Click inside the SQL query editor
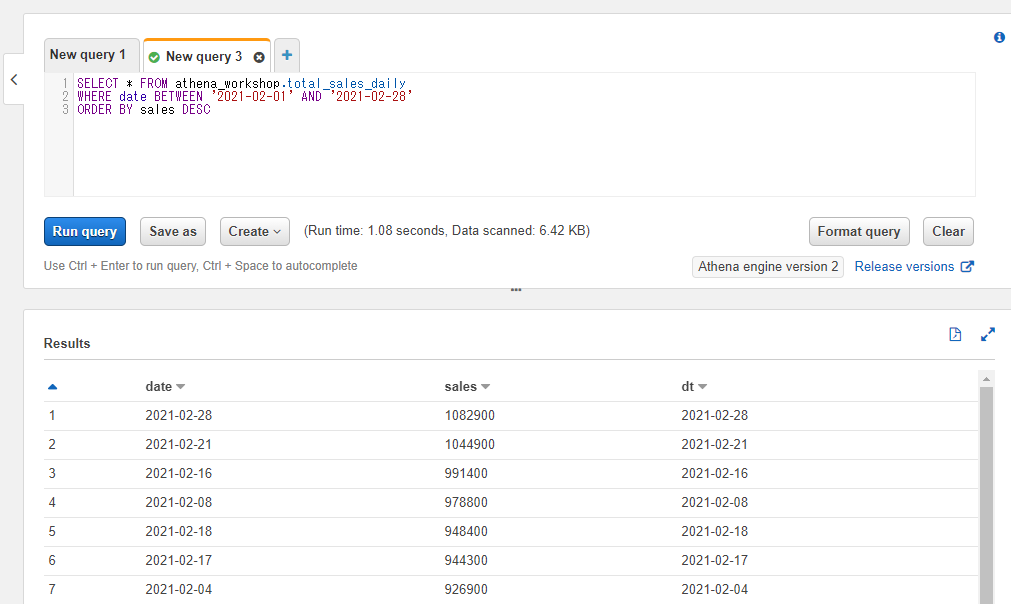 [524, 134]
